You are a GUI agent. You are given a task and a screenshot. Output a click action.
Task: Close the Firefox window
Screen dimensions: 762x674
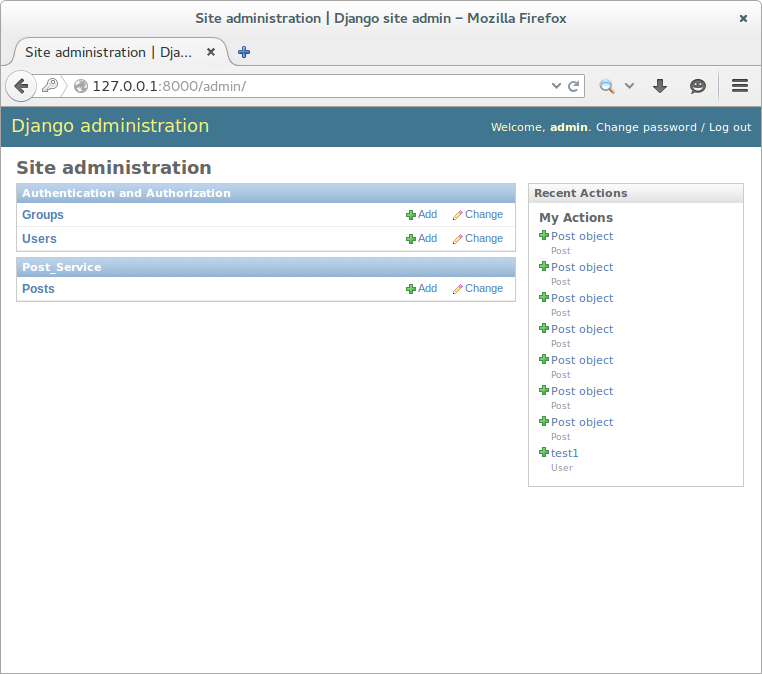(743, 18)
